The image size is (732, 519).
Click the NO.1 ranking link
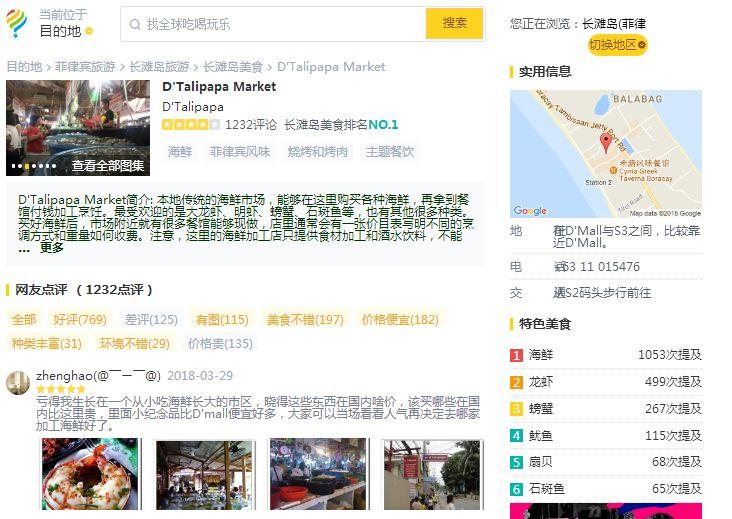[383, 125]
